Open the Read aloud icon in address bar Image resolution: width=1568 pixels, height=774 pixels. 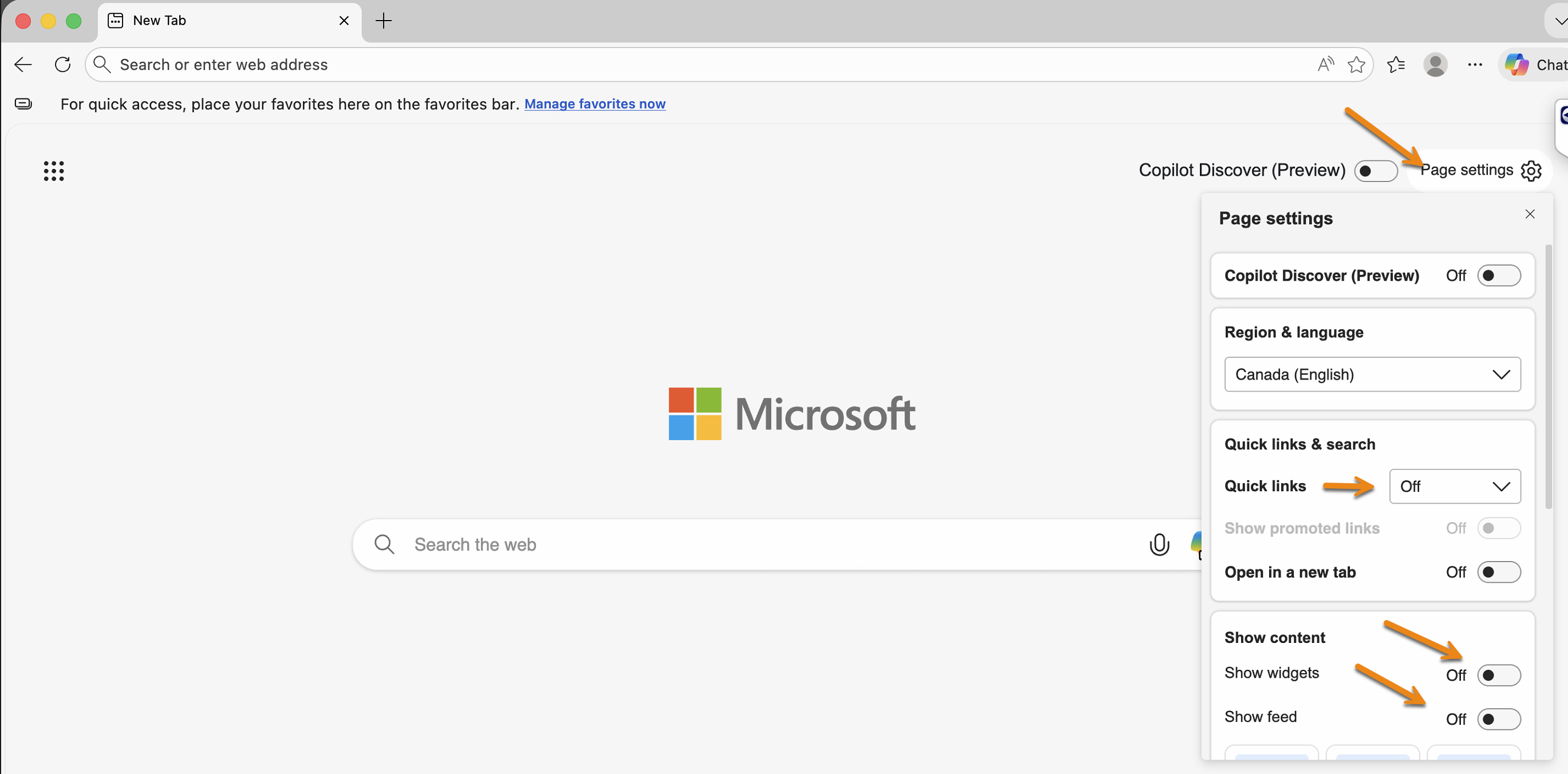pyautogui.click(x=1326, y=64)
